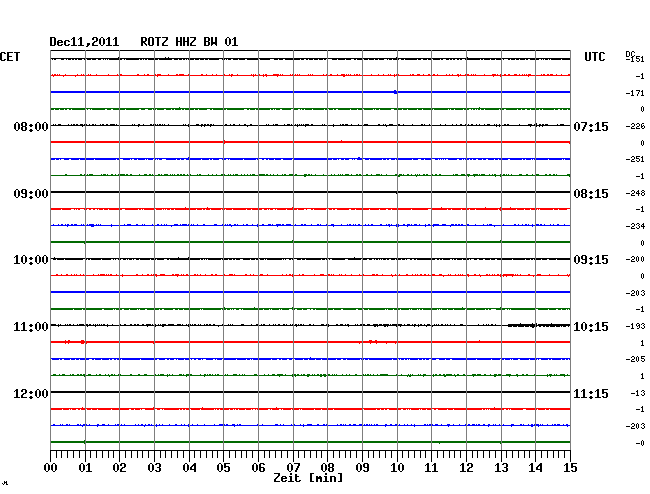This screenshot has height=494, width=650.
Task: Select the 11:00 CET time label
Action: (x=31, y=327)
